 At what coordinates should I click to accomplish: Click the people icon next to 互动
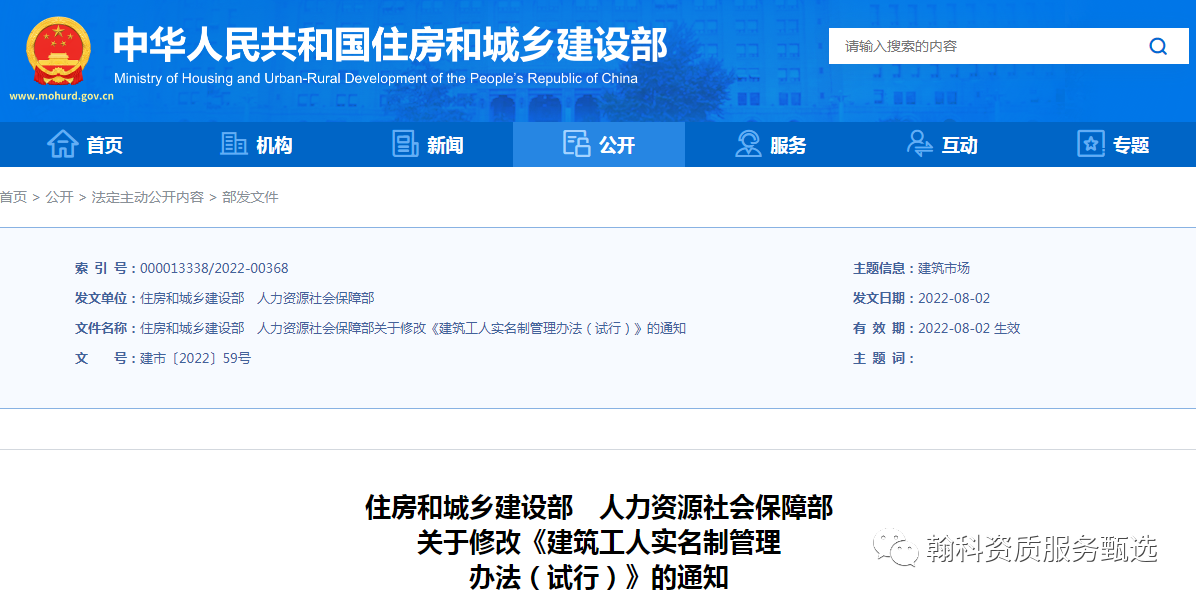coord(919,144)
